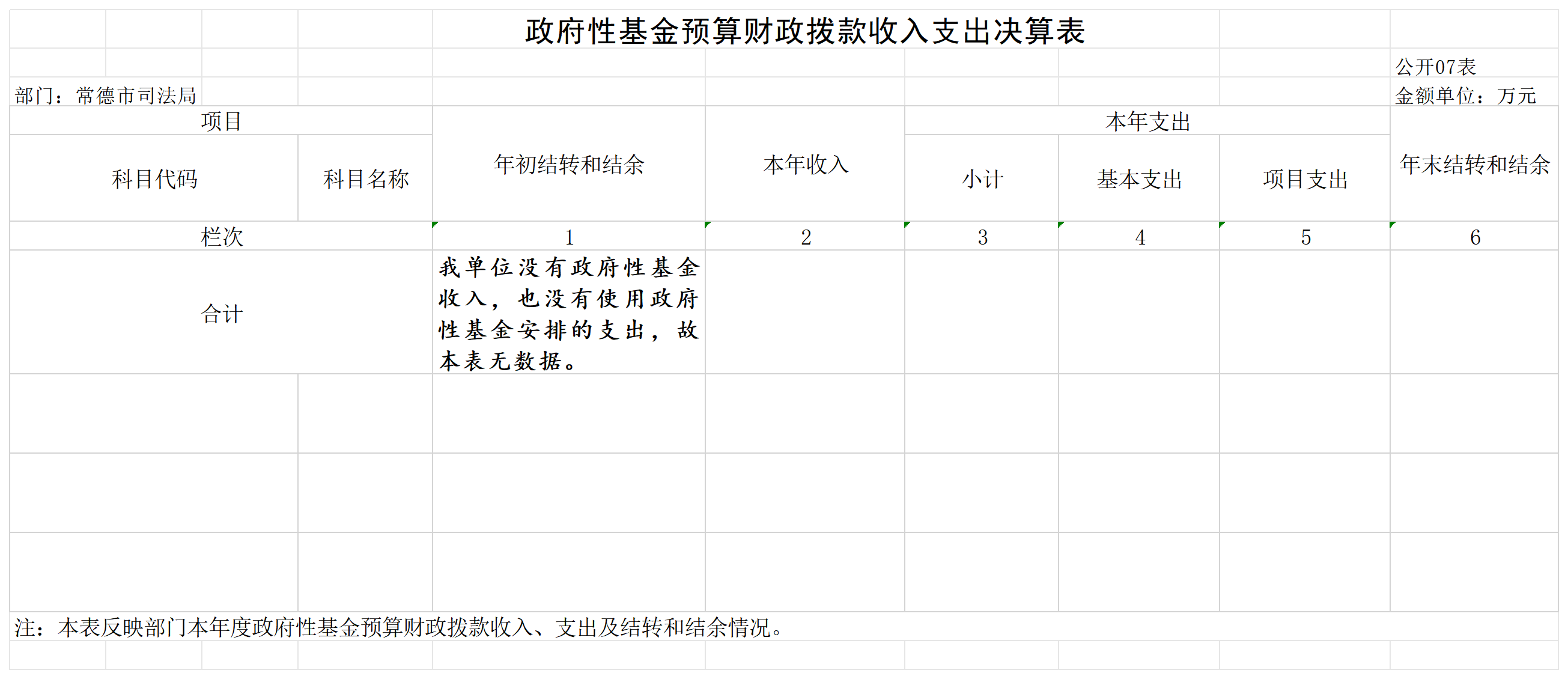This screenshot has height=679, width=1568.
Task: Select the 科目名称 header cell
Action: pyautogui.click(x=365, y=178)
